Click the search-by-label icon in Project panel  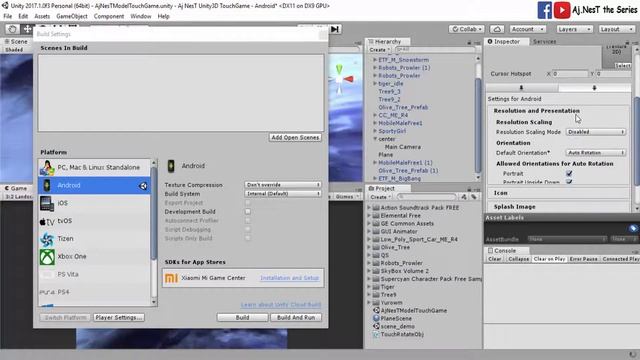pyautogui.click(x=473, y=197)
